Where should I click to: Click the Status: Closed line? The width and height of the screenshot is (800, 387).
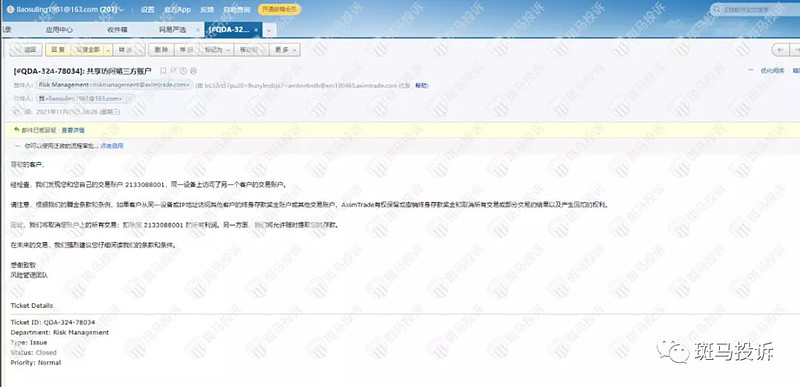tap(34, 353)
